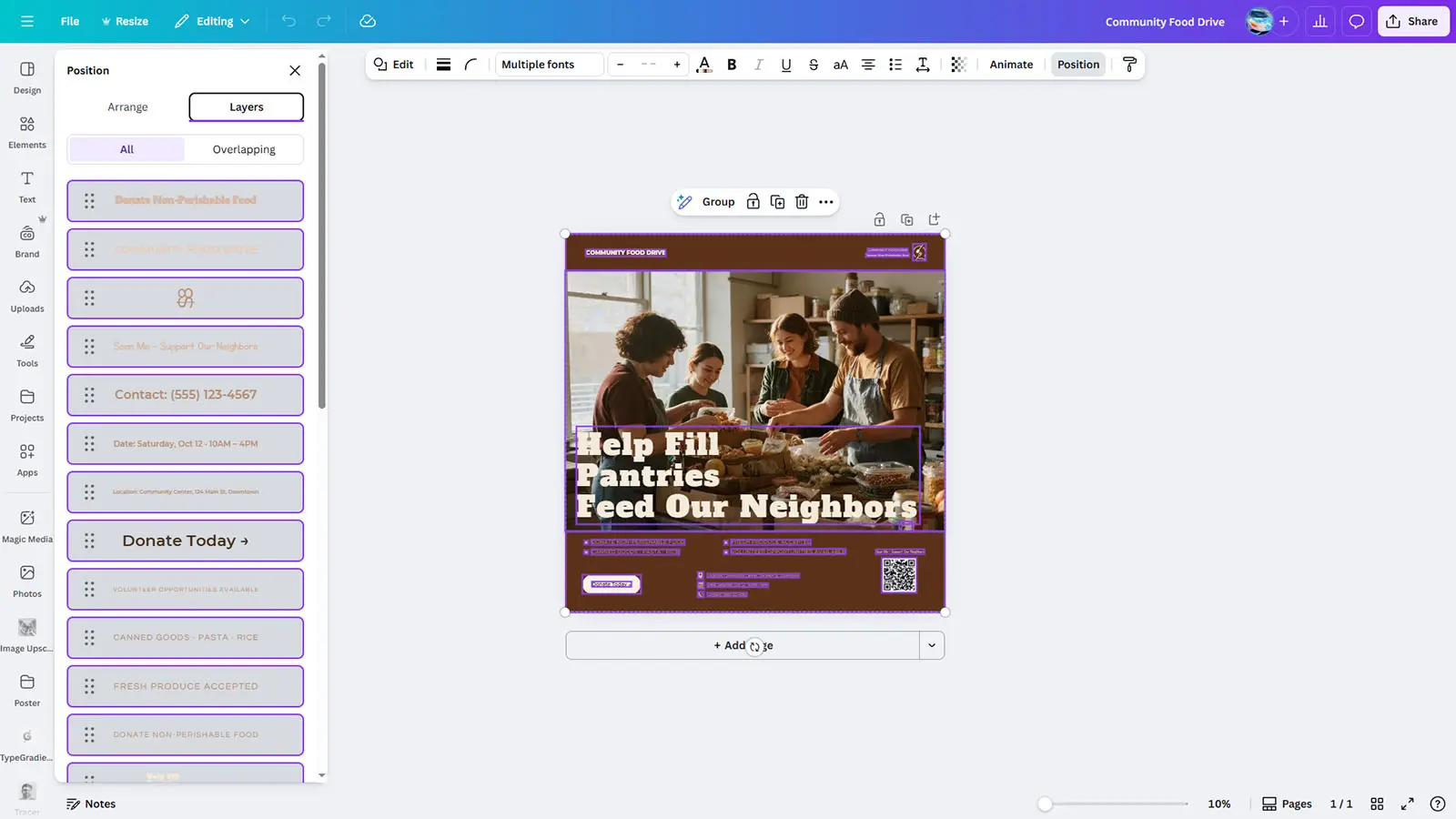Delete selection with the trash icon

point(802,202)
